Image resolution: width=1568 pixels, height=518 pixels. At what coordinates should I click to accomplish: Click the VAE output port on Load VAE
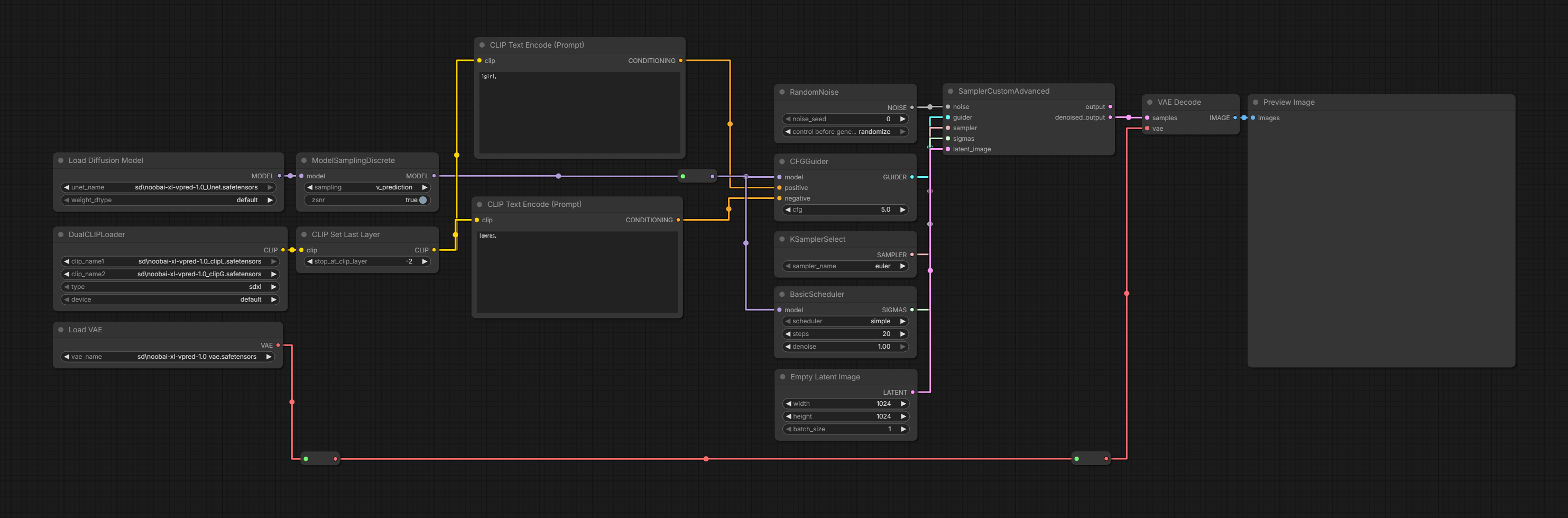pos(278,346)
